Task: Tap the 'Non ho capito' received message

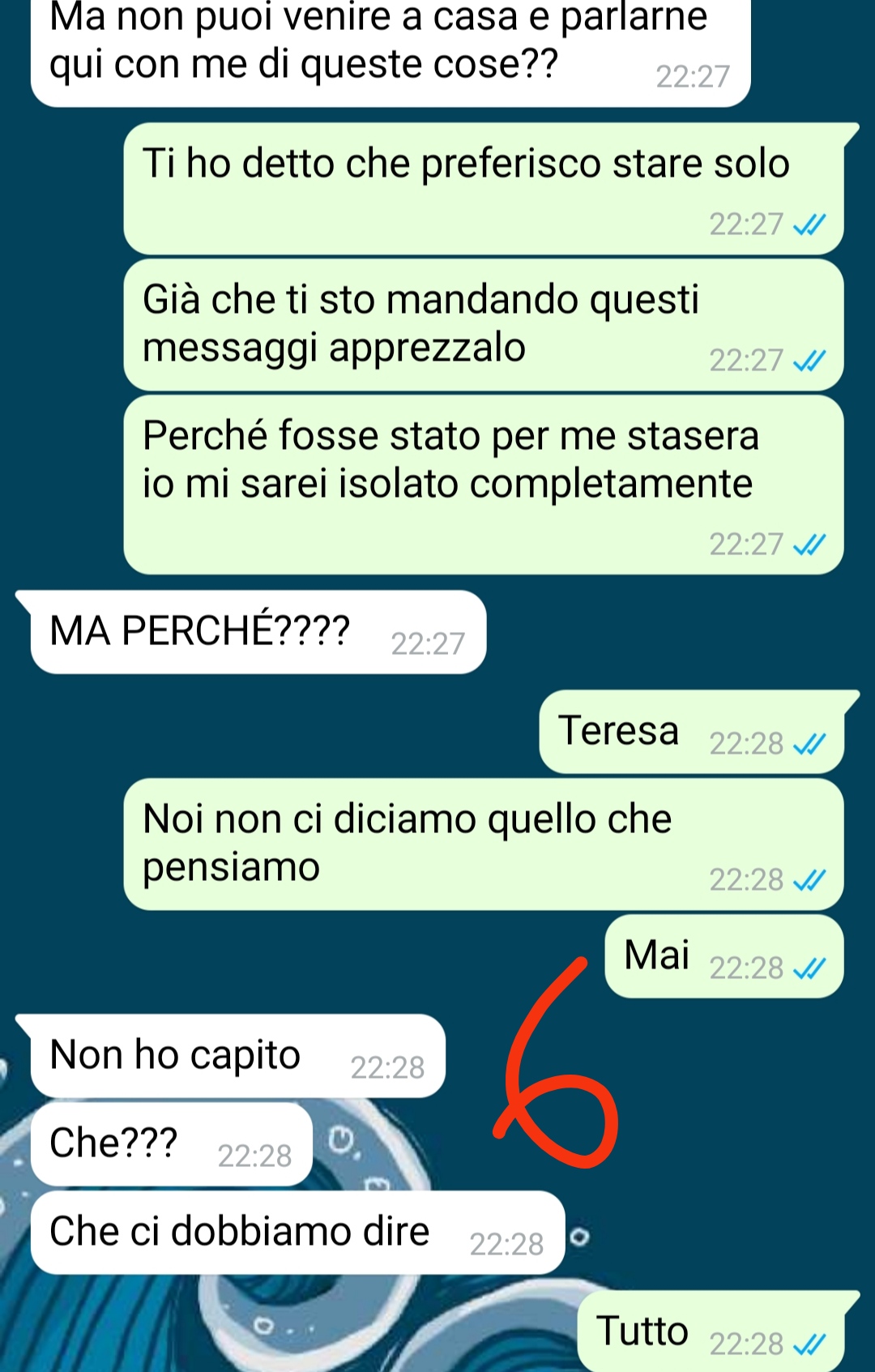Action: 237,1056
